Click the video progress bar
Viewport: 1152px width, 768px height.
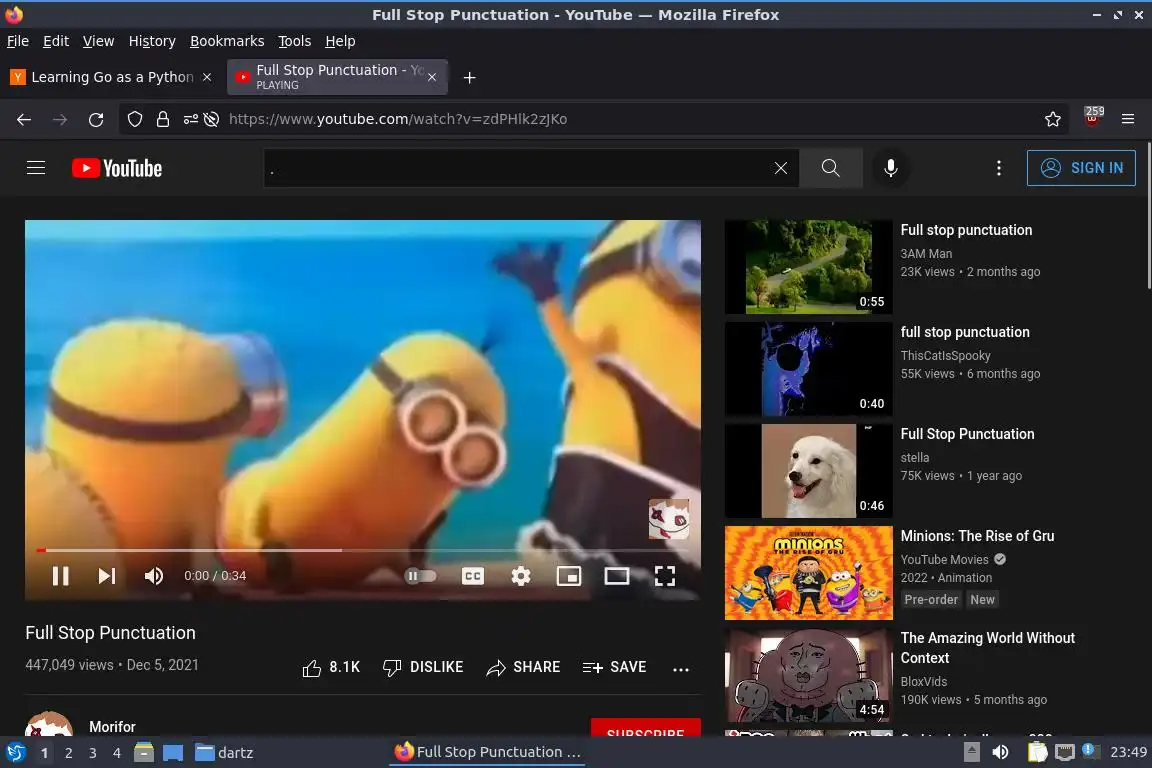tap(363, 550)
